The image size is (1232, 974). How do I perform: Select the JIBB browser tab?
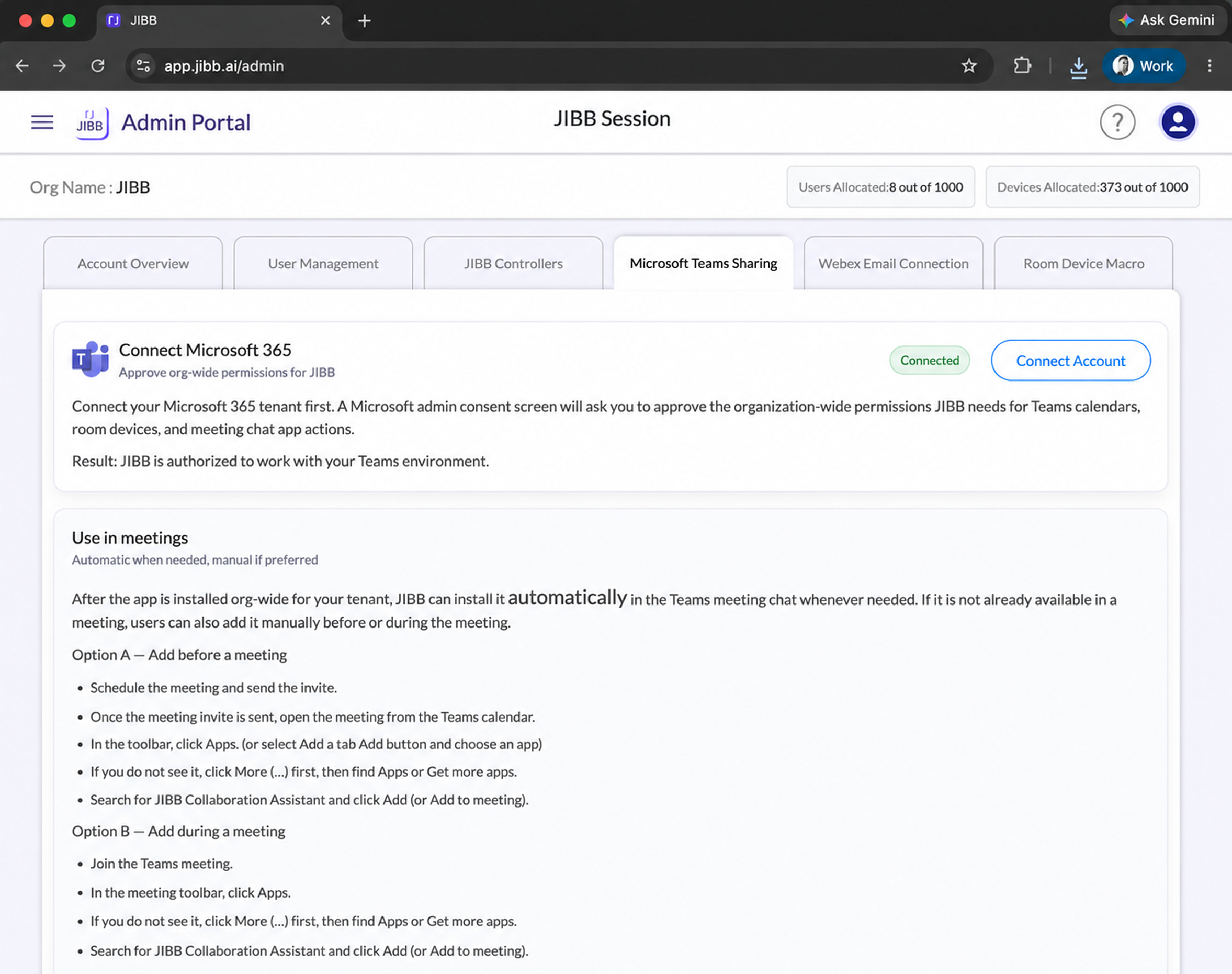(x=219, y=21)
